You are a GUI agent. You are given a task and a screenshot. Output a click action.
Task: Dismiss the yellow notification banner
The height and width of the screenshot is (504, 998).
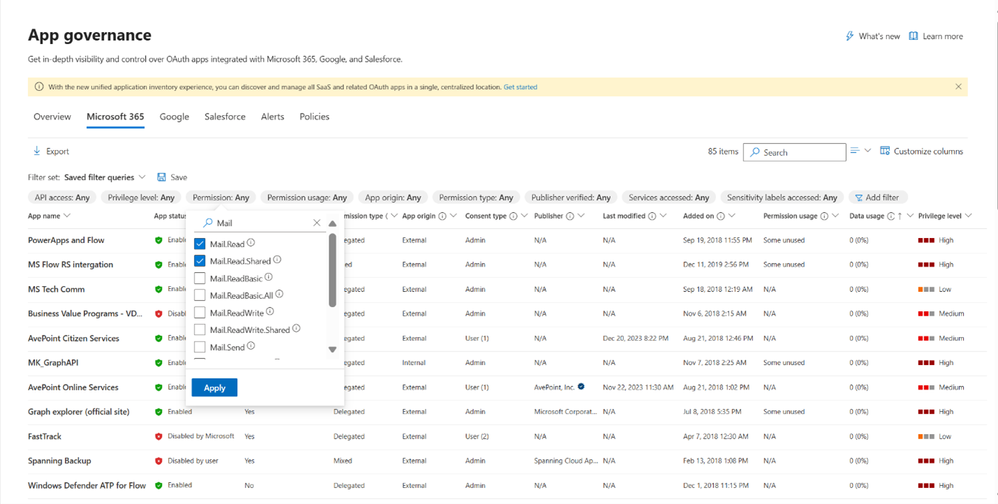(x=959, y=87)
